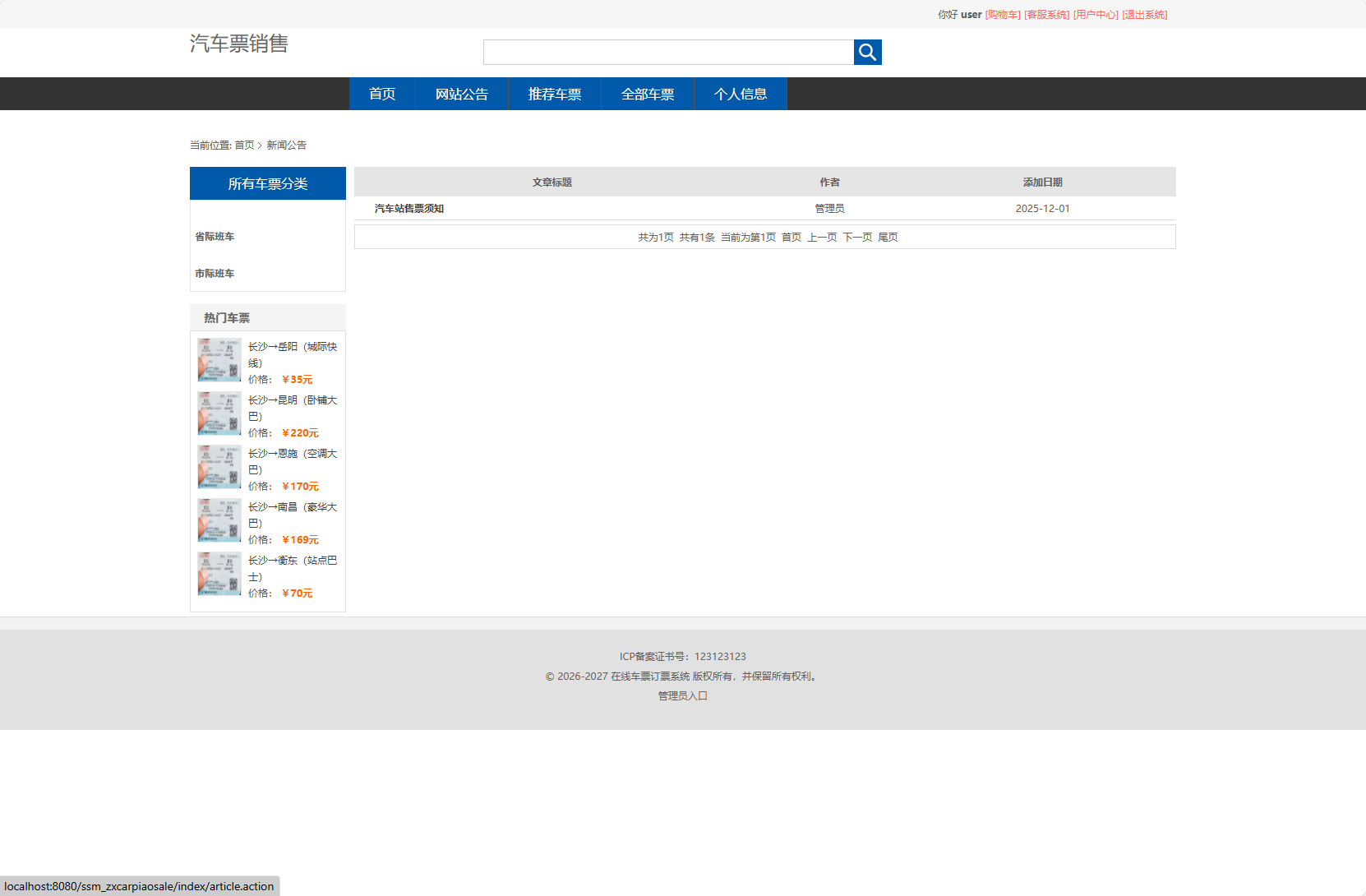Open the 长沙→恩施 ticket thumbnail
1366x896 pixels.
[x=219, y=467]
